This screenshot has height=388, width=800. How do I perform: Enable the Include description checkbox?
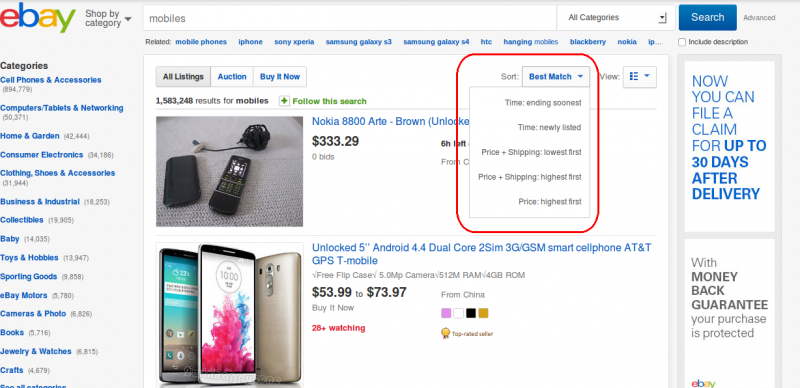(x=682, y=42)
